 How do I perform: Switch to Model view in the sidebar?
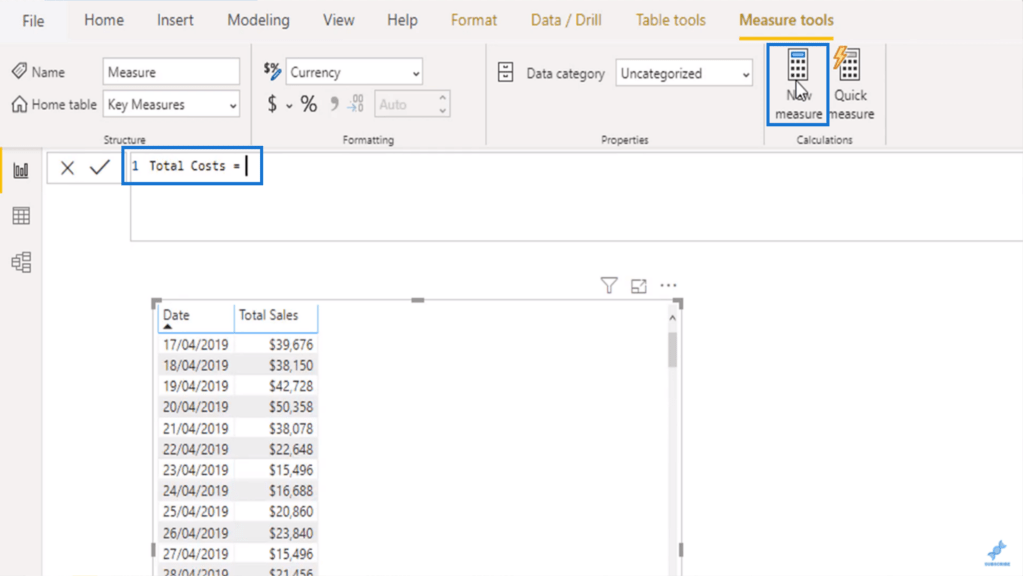pos(21,262)
